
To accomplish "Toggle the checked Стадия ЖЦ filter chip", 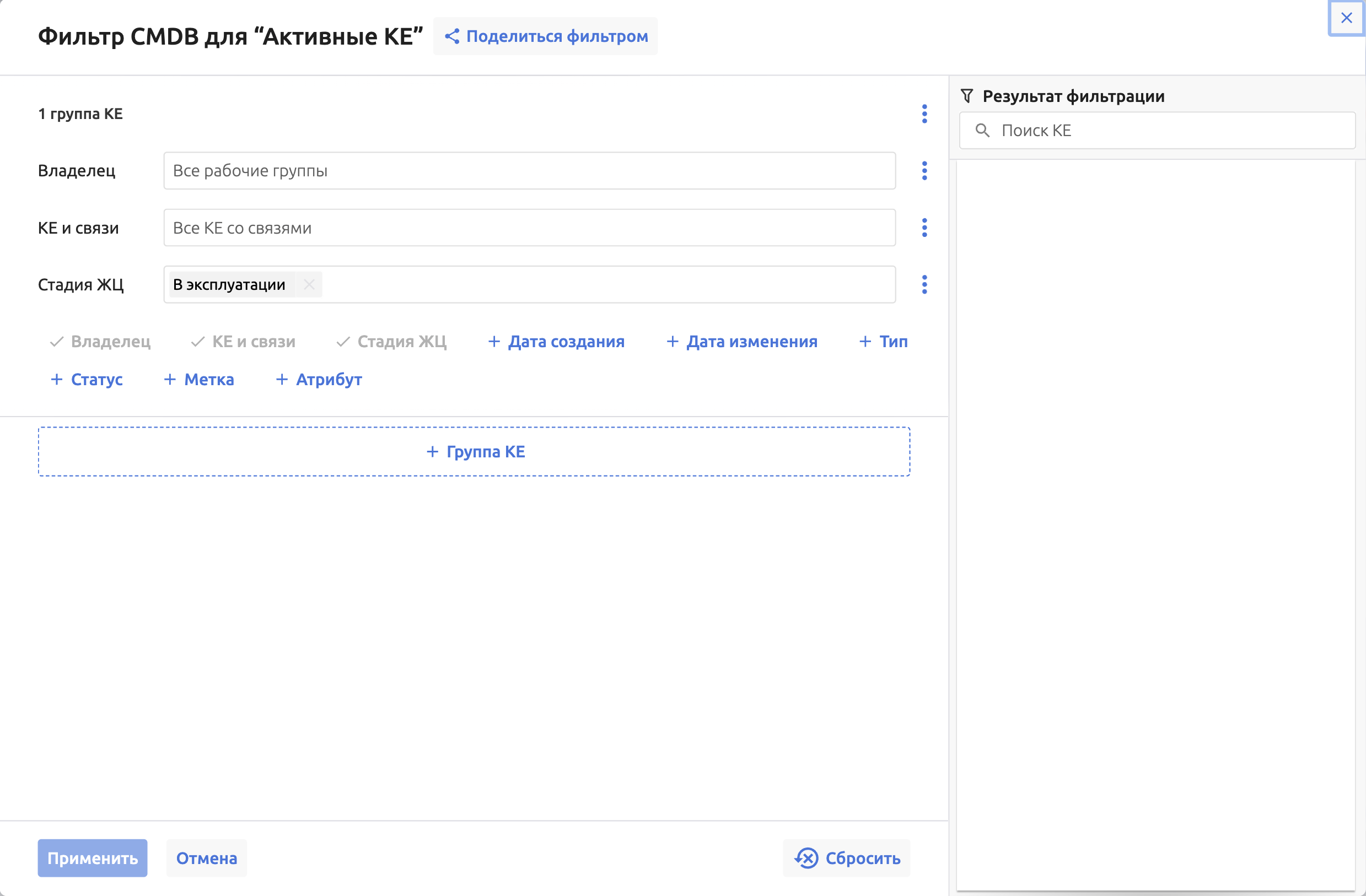I will pos(391,341).
